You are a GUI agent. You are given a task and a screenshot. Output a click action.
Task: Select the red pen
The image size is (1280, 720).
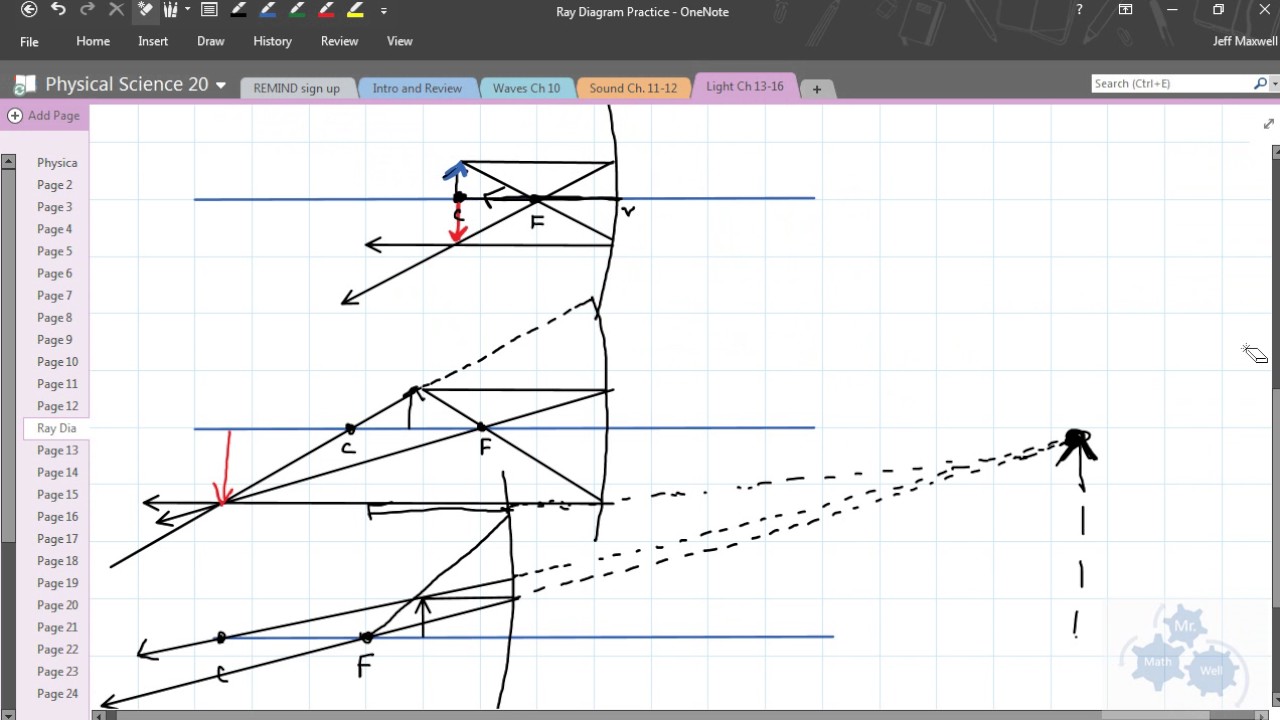pos(326,10)
